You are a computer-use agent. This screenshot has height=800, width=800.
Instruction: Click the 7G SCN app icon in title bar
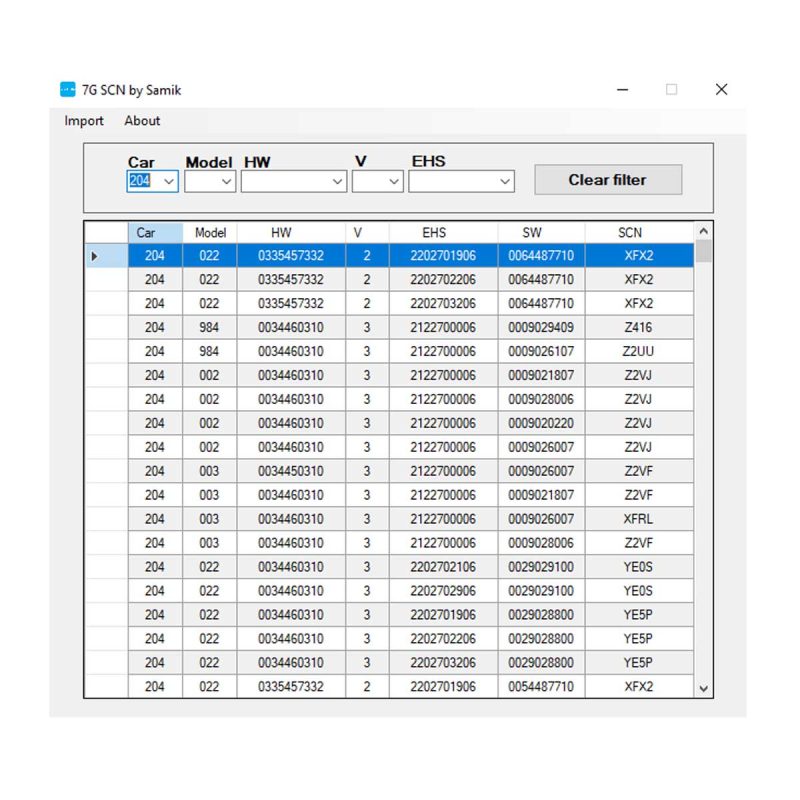click(68, 90)
